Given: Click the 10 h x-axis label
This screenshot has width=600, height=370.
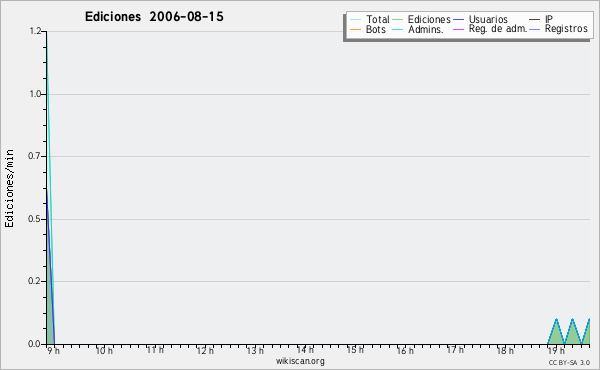Looking at the screenshot, I should click(x=104, y=350).
